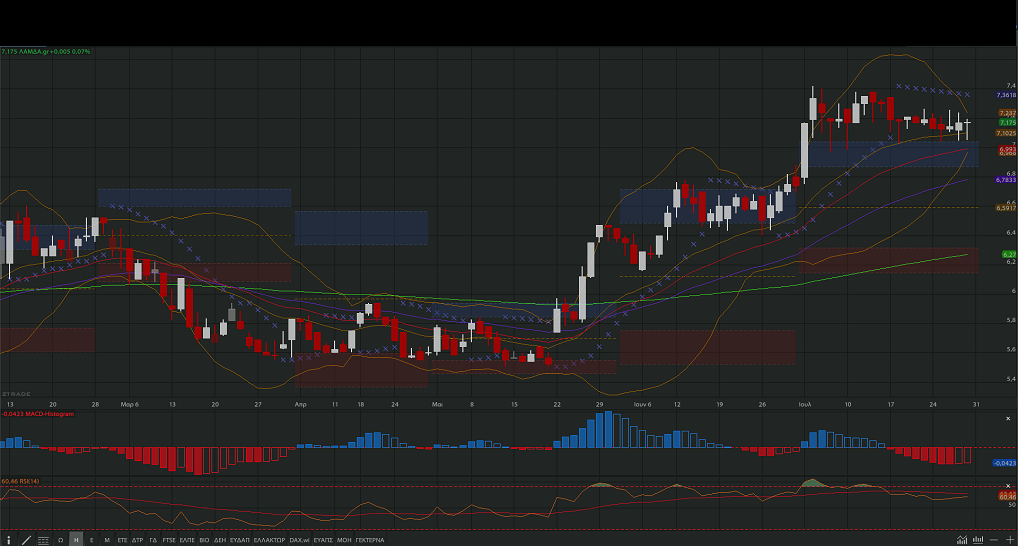This screenshot has height=546, width=1018.
Task: Open the list view icon in bottom toolbar
Action: point(43,540)
